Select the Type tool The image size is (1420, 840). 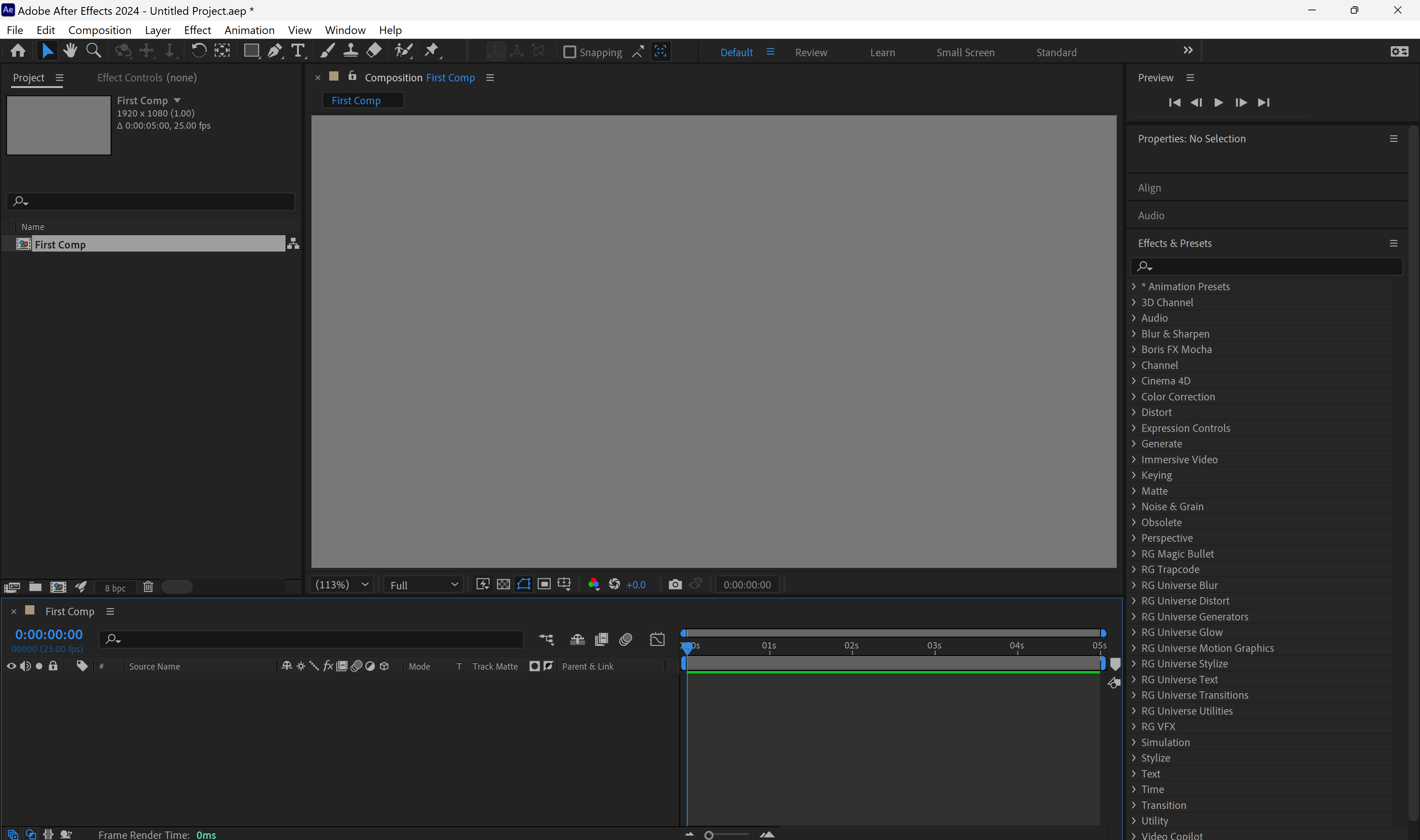(x=298, y=50)
